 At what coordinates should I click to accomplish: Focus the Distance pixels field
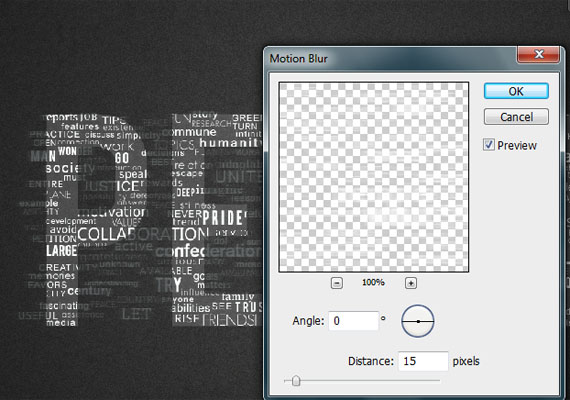click(423, 361)
